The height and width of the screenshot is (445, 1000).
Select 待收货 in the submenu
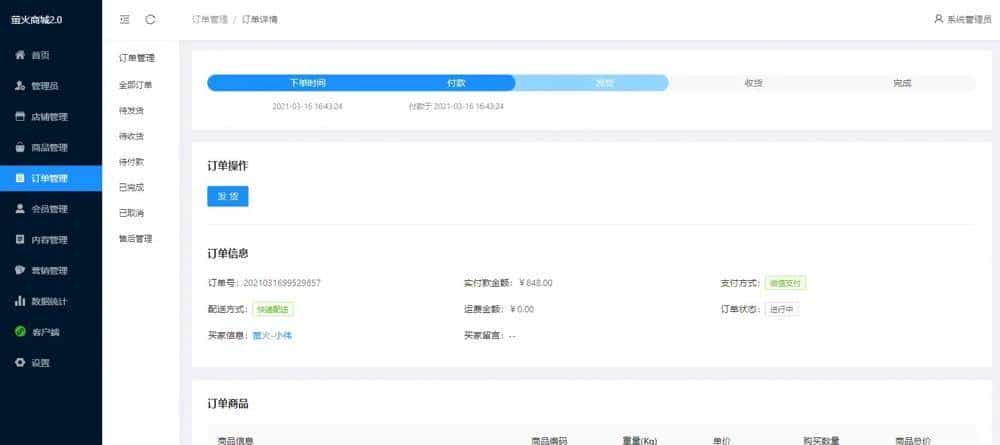pyautogui.click(x=131, y=136)
